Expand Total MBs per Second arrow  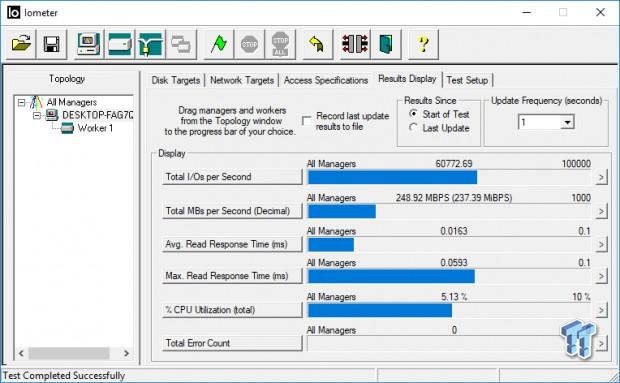pos(601,211)
